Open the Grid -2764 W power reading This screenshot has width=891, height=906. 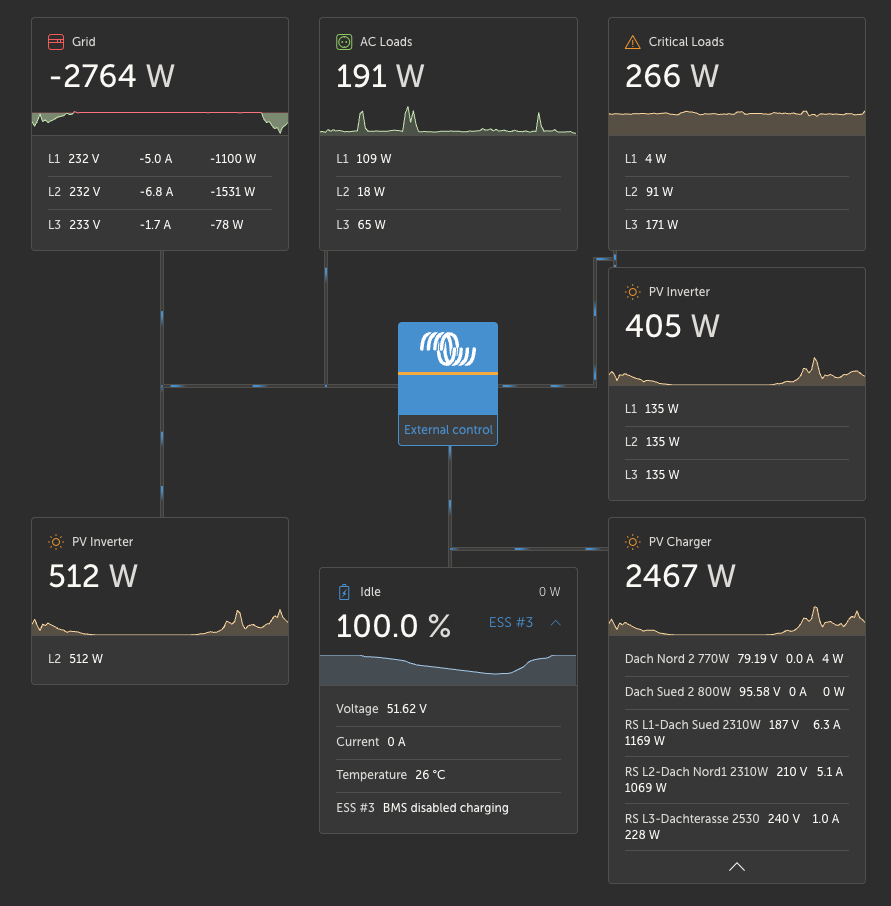coord(112,76)
